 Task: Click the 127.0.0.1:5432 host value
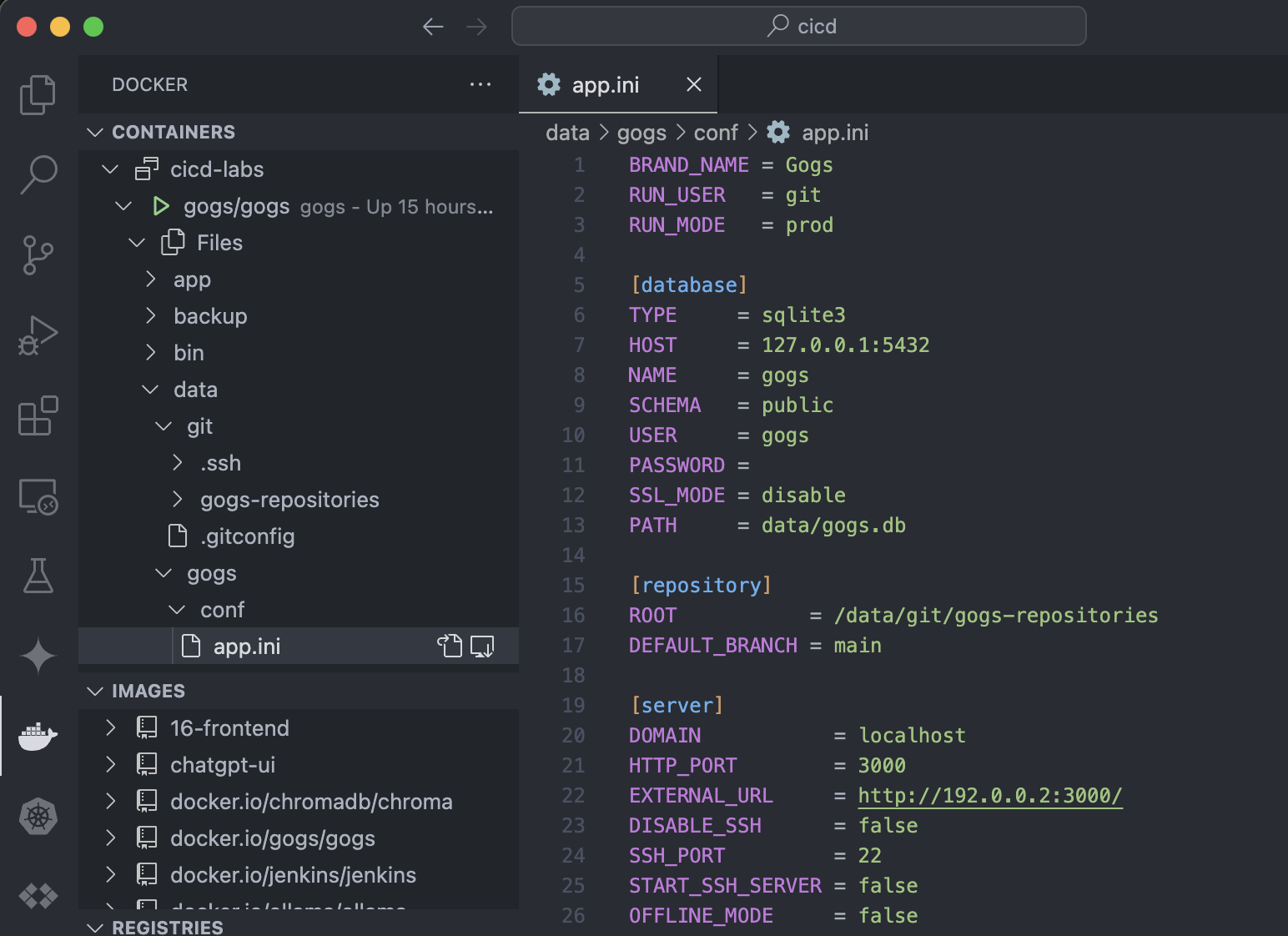click(x=845, y=345)
